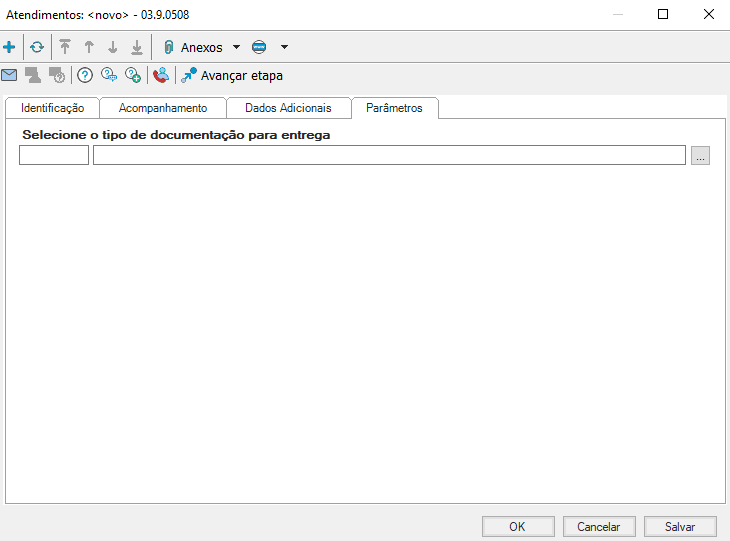The image size is (730, 541).
Task: Click the previous record up arrow
Action: tap(89, 47)
